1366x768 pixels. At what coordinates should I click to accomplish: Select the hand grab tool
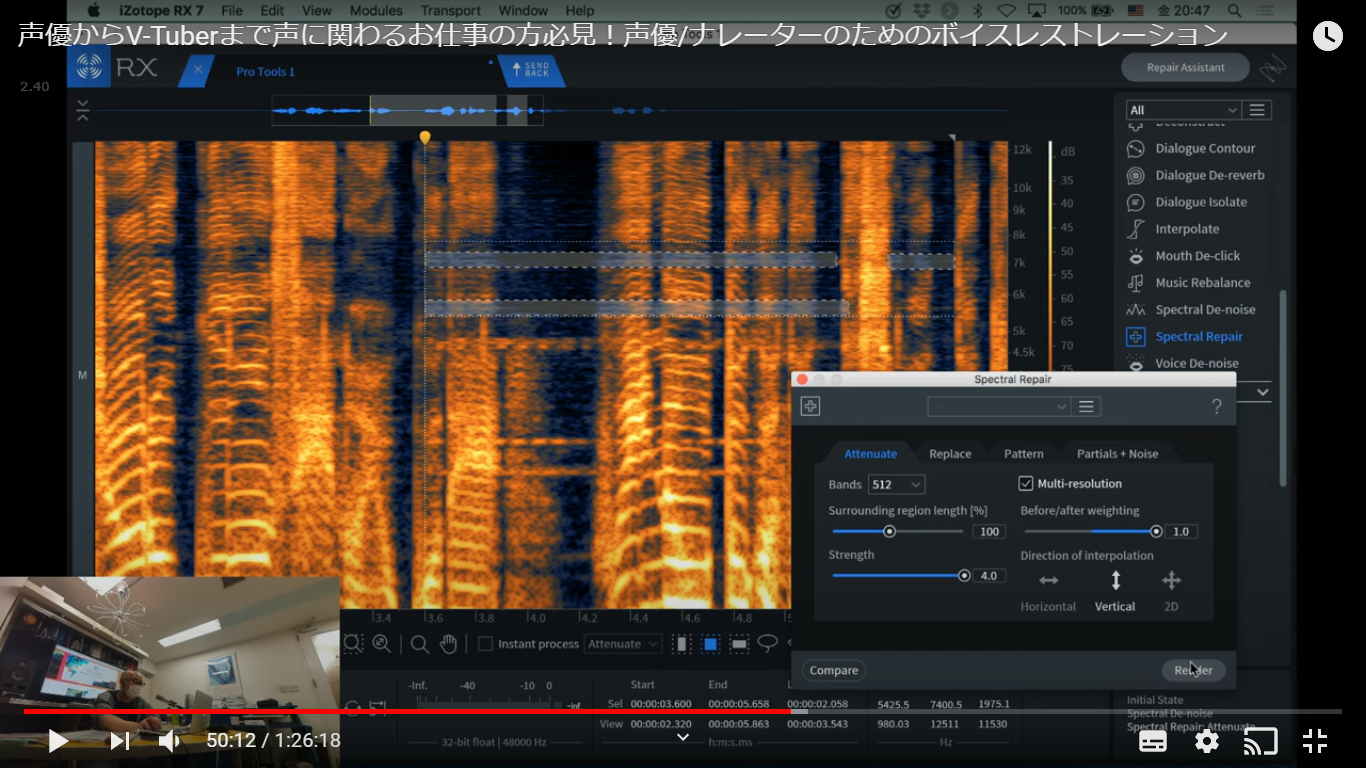[x=449, y=644]
